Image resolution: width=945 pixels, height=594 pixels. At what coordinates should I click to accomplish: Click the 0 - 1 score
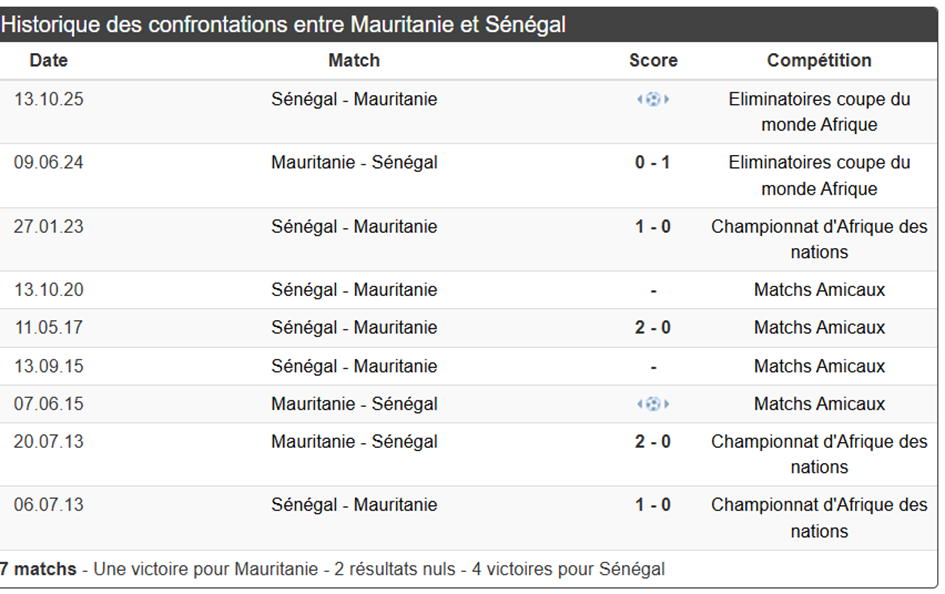653,162
